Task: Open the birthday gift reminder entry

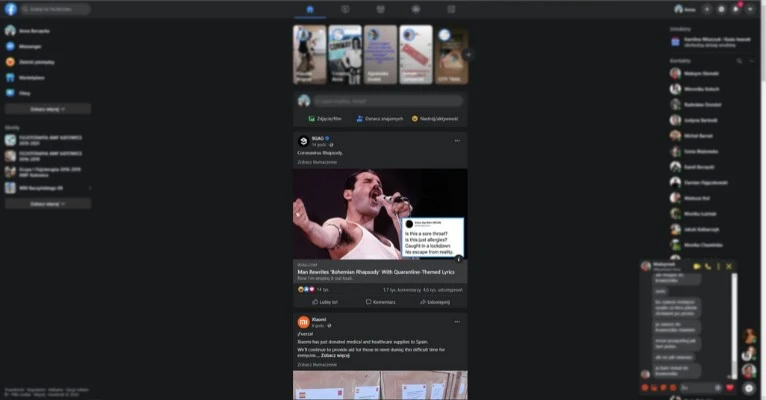Action: [711, 42]
